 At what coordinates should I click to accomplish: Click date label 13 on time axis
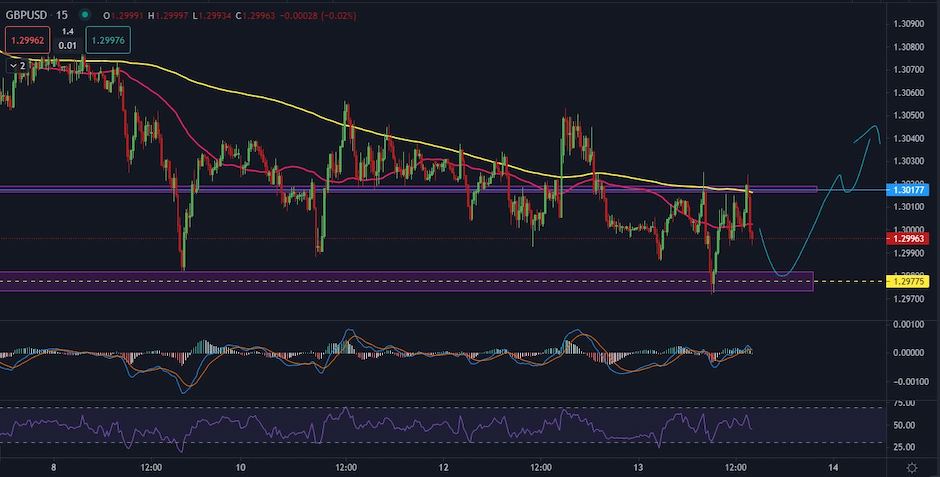coord(638,467)
